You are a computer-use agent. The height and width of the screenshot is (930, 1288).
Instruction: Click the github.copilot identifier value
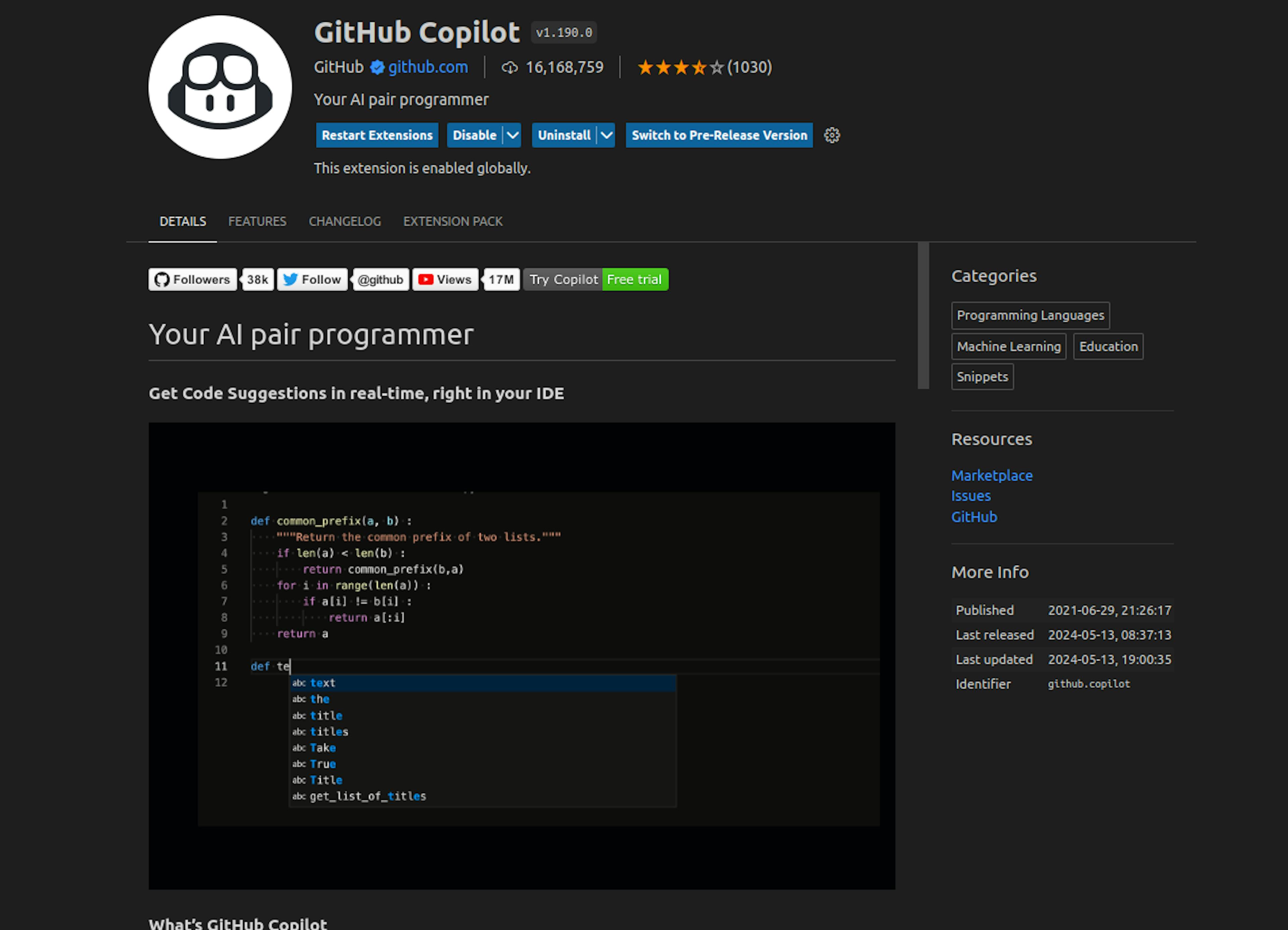point(1089,684)
